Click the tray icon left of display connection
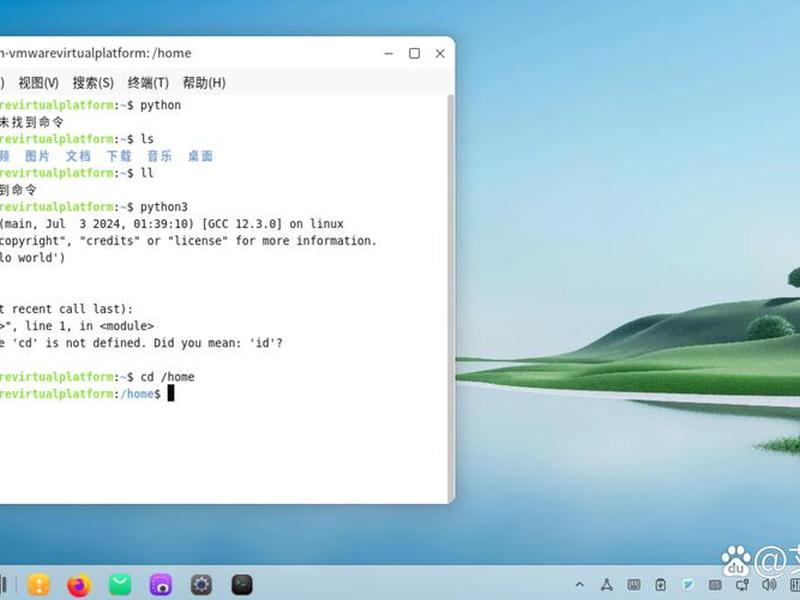800x600 pixels. [715, 585]
